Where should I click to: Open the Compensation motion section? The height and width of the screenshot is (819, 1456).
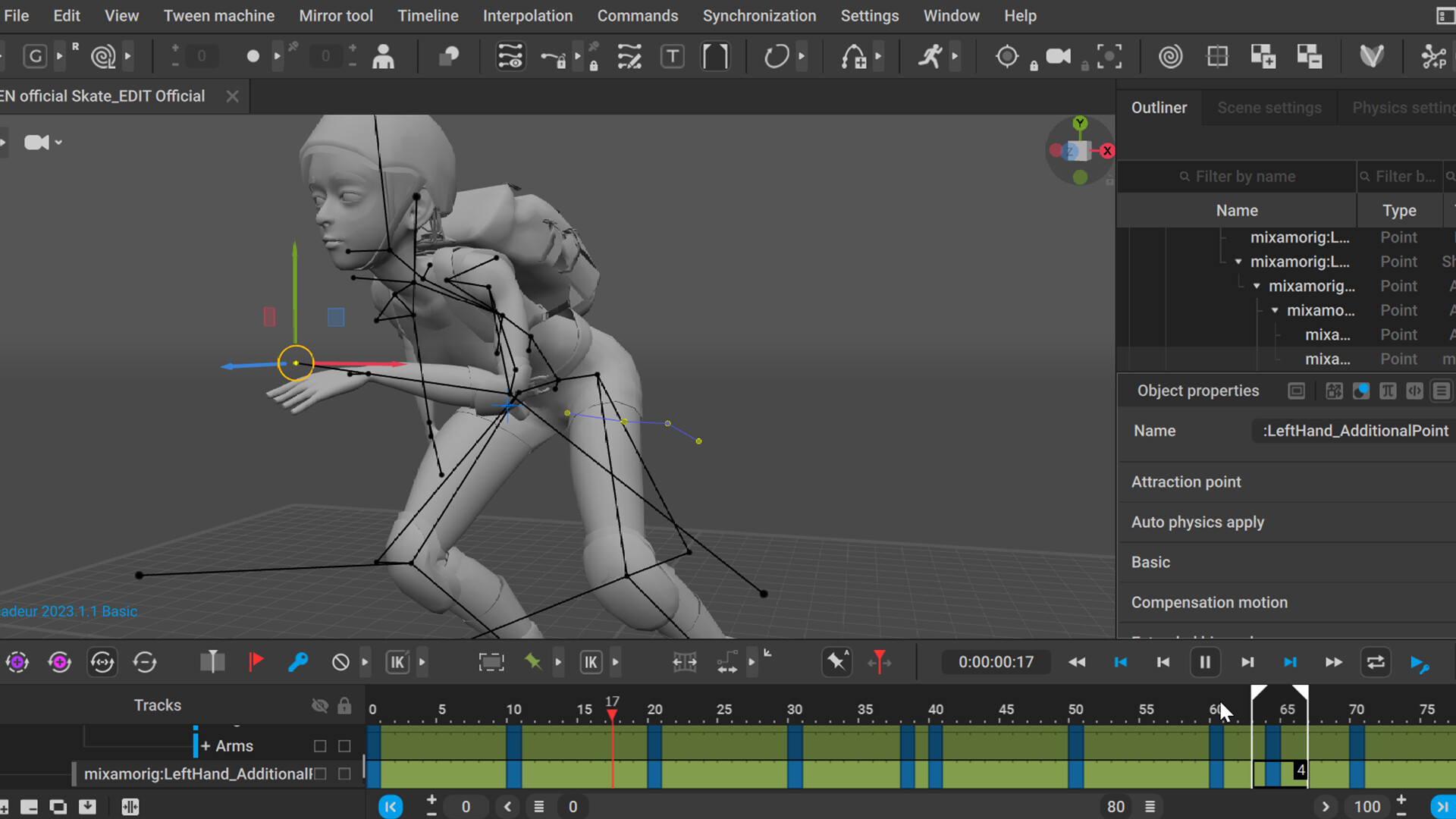coord(1209,602)
